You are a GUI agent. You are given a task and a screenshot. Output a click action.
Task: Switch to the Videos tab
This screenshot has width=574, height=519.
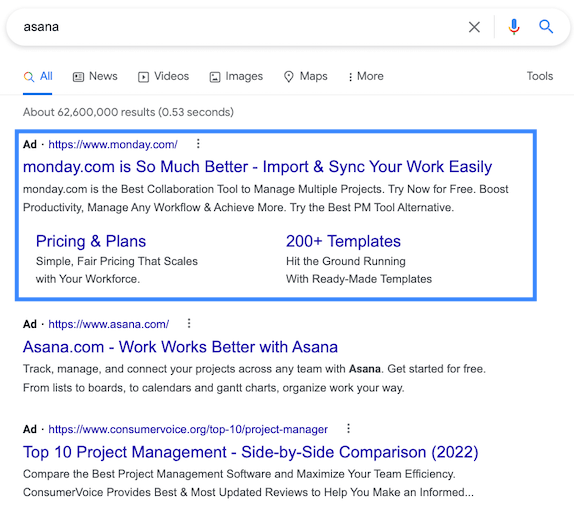point(163,76)
